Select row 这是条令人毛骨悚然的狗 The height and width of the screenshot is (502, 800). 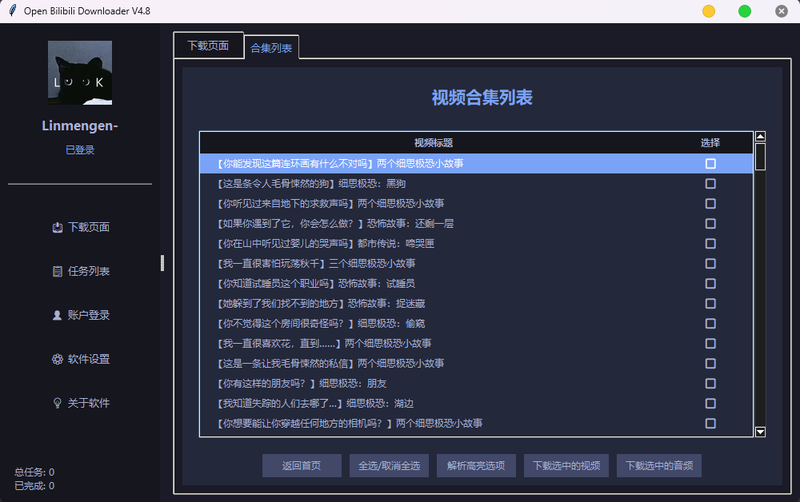[476, 183]
